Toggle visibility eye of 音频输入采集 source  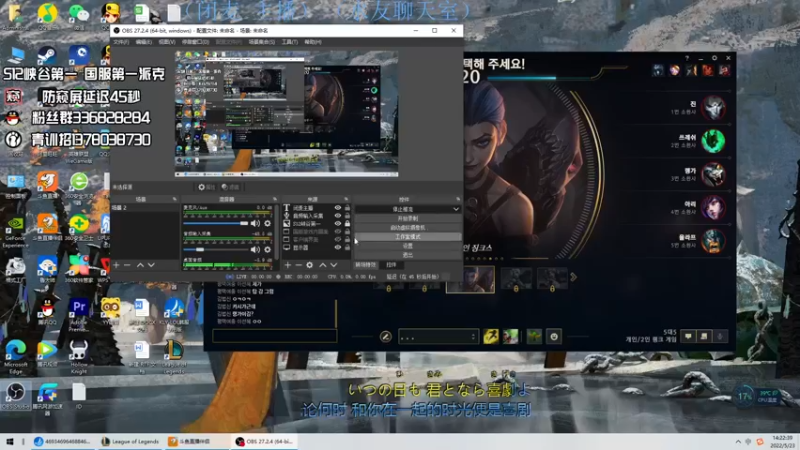pyautogui.click(x=338, y=216)
